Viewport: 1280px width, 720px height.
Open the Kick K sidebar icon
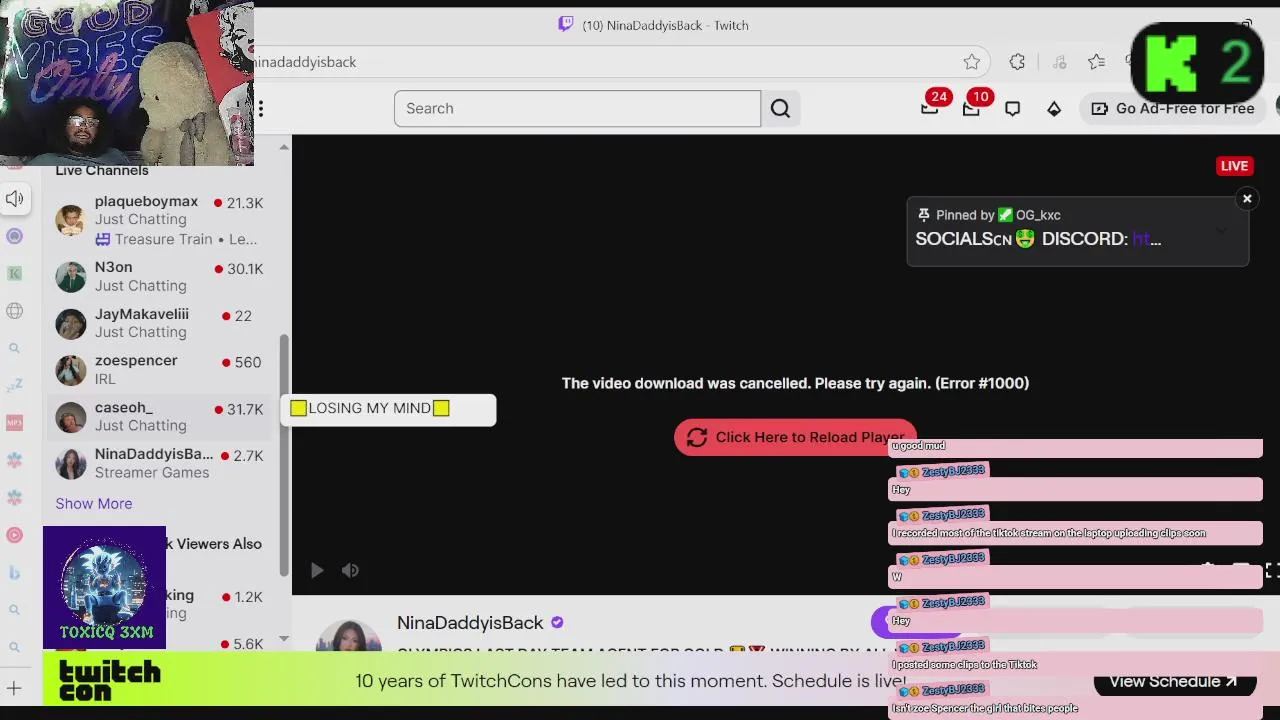[x=14, y=273]
